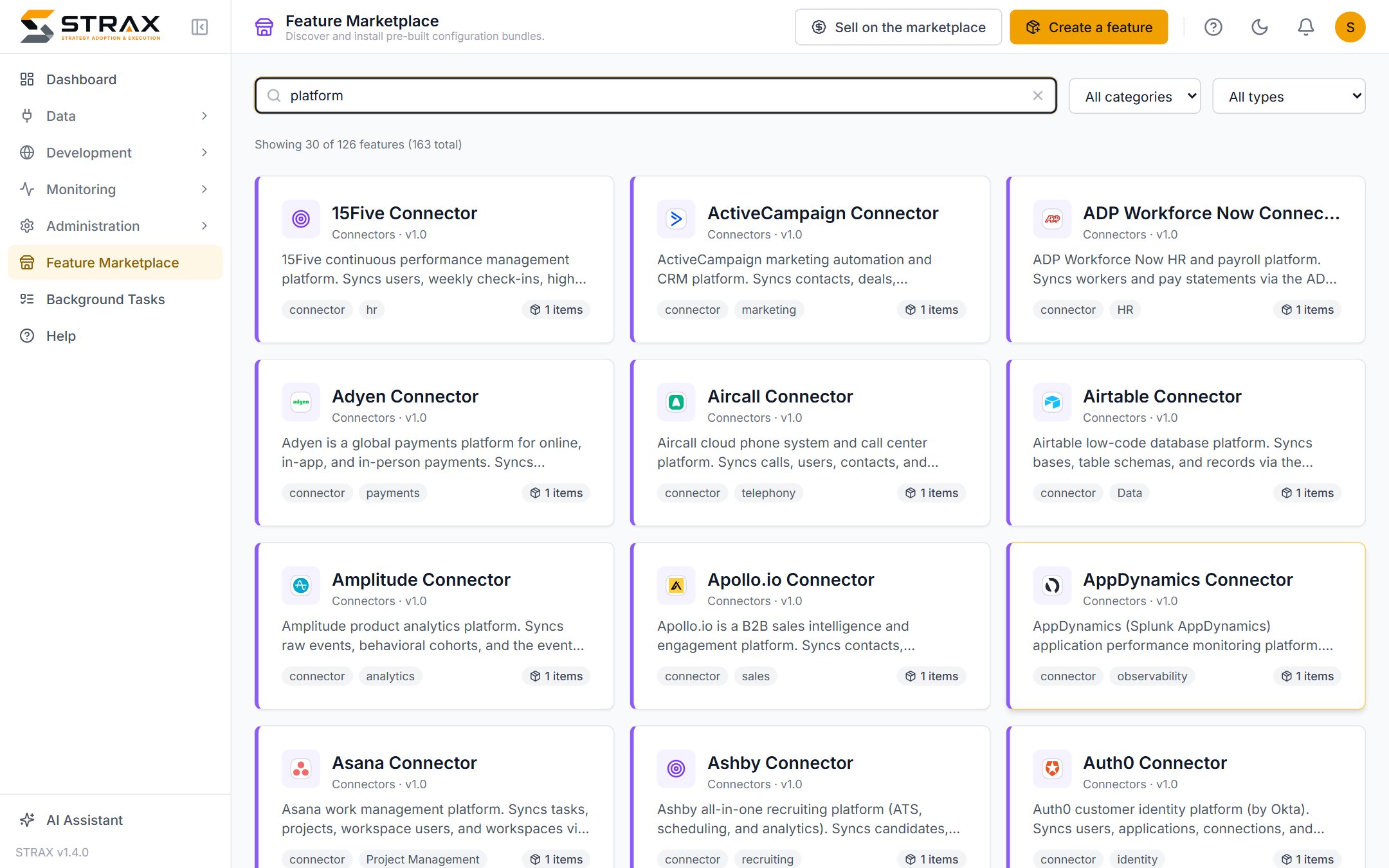The image size is (1389, 868).
Task: Click the AppDynamics Connector logo icon
Action: pos(1052,586)
